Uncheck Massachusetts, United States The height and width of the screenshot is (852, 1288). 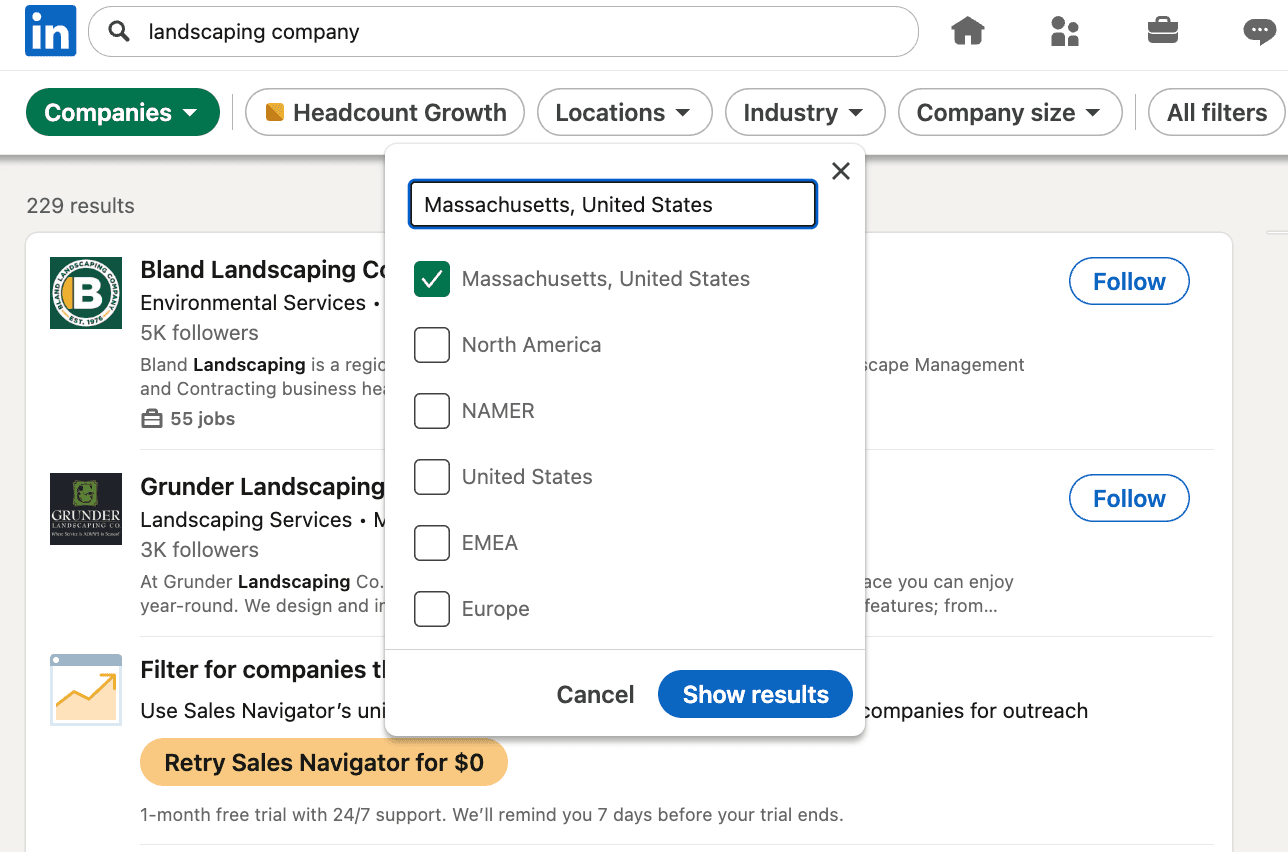coord(431,279)
